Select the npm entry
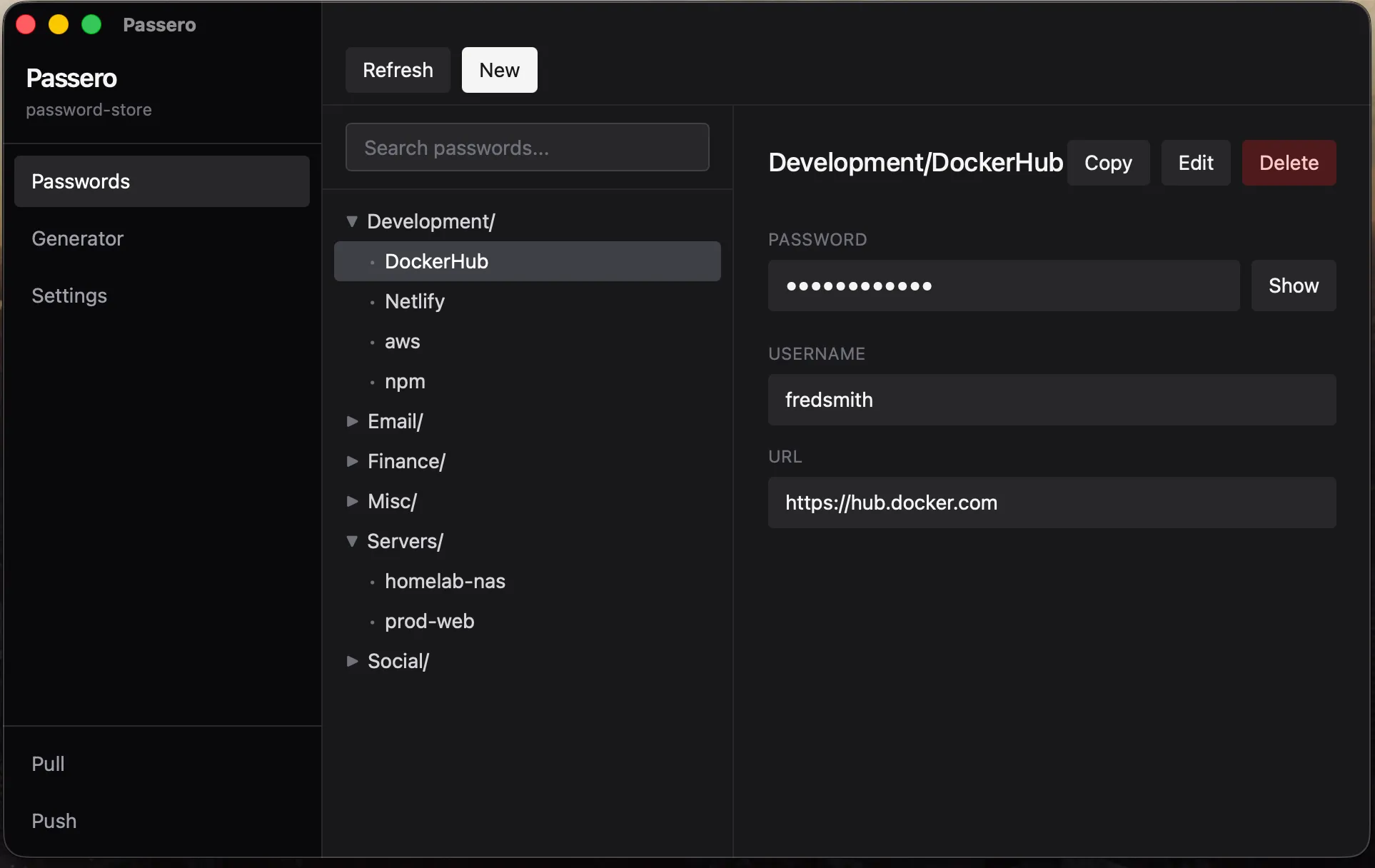 pyautogui.click(x=404, y=381)
